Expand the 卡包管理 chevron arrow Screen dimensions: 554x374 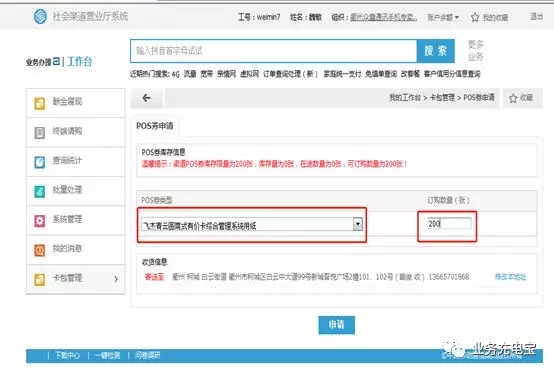tap(116, 279)
